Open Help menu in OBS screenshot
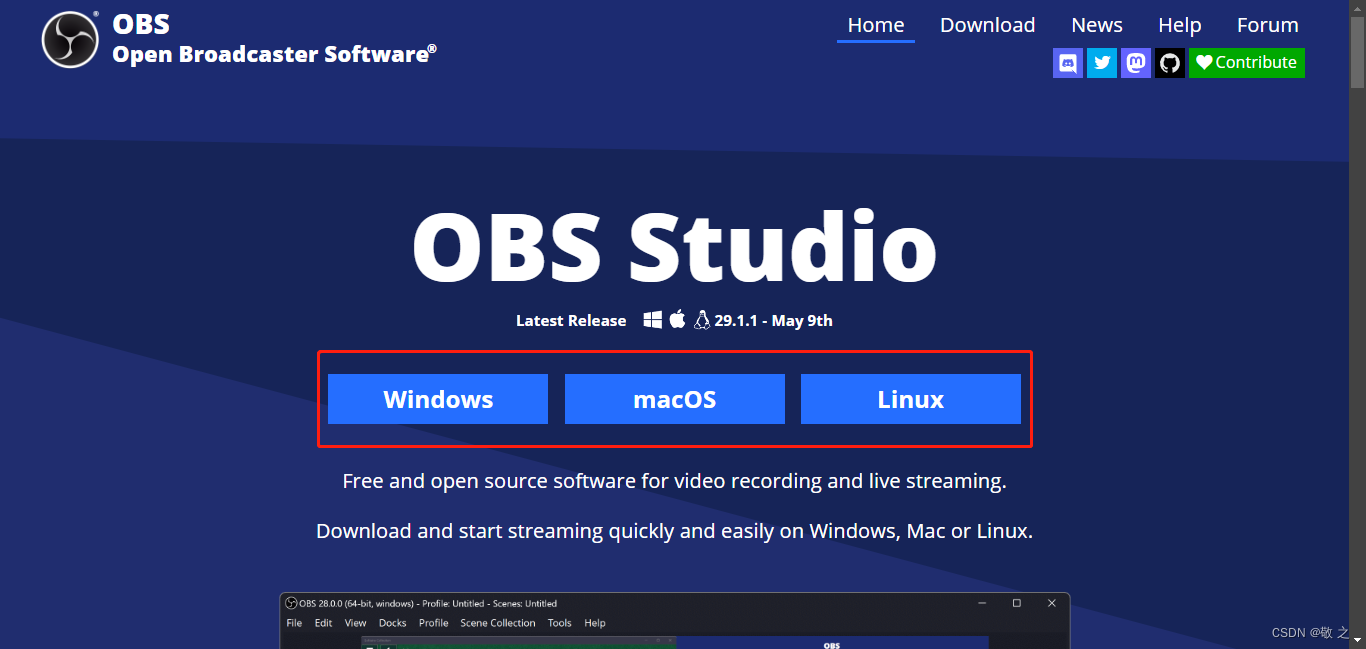 point(595,623)
